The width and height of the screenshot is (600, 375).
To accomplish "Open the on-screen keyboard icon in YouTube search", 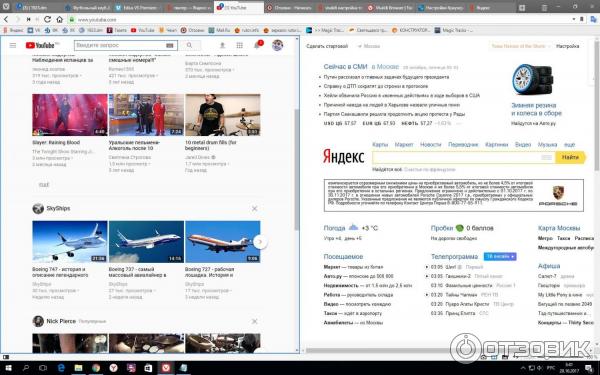I will 170,45.
